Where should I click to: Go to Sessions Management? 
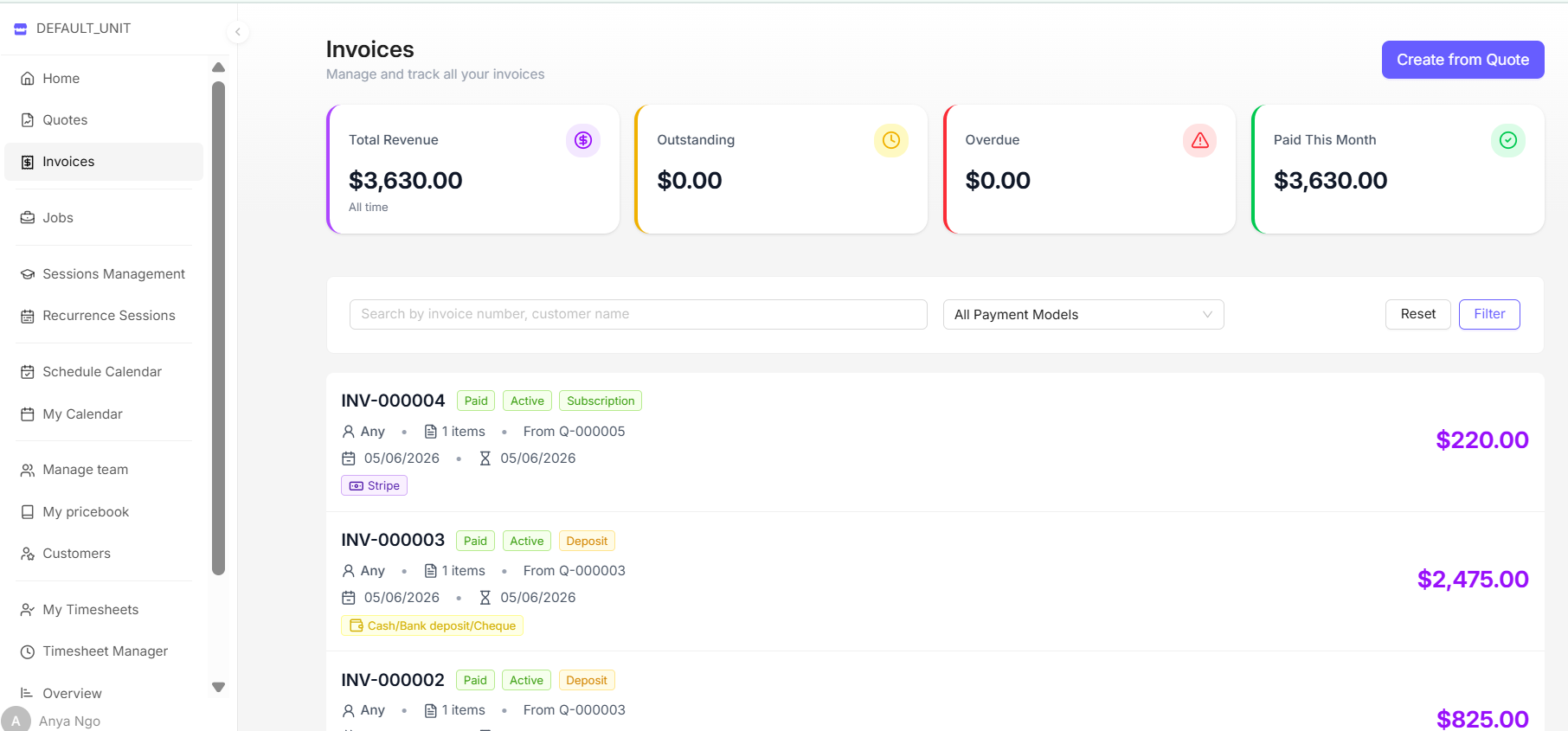[x=104, y=274]
